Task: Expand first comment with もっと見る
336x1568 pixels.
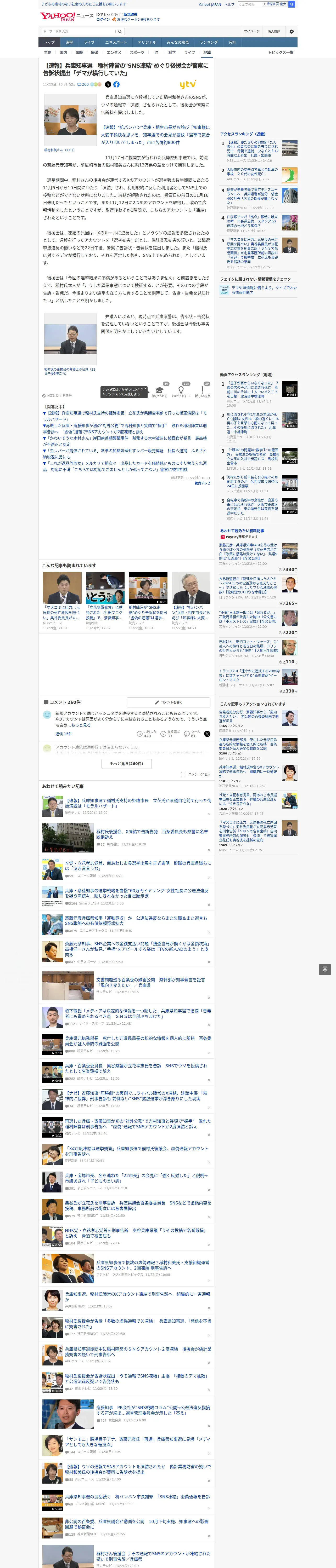Action: tap(81, 725)
